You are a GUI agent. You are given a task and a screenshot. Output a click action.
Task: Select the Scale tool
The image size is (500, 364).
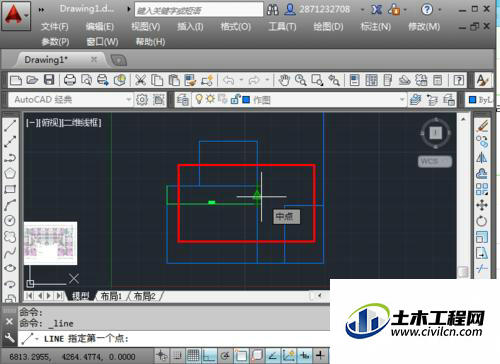[x=482, y=237]
